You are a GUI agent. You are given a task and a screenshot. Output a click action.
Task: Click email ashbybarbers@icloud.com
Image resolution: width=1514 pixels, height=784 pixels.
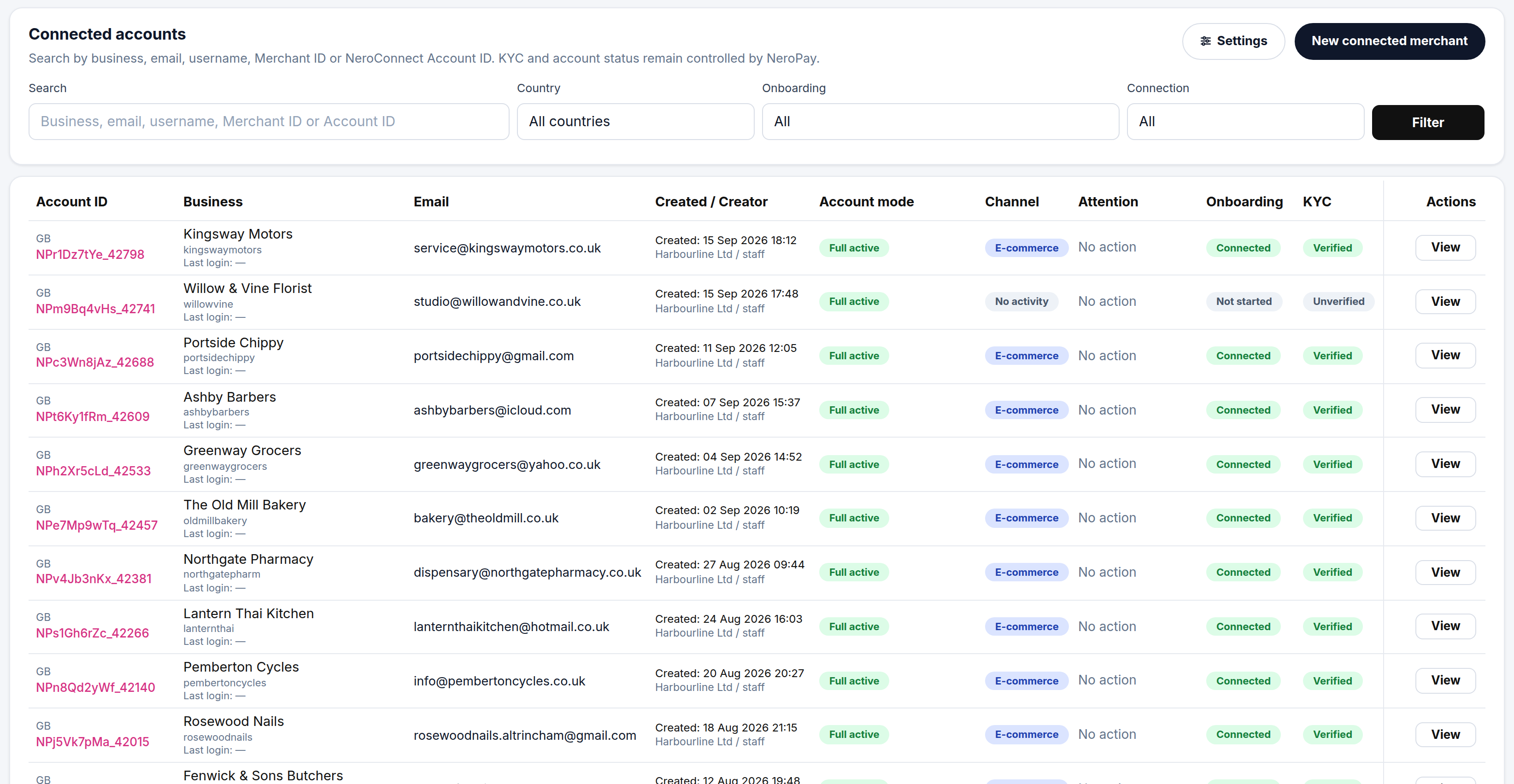(x=493, y=410)
